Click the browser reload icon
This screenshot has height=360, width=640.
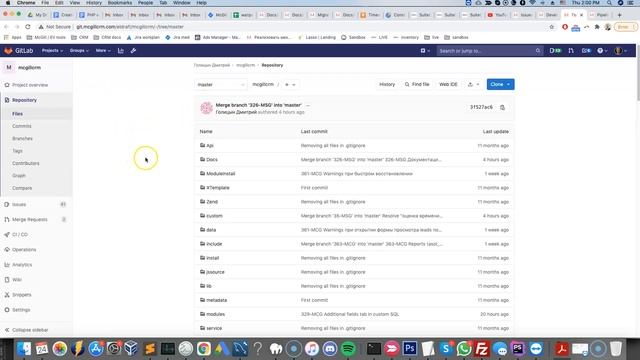[x=28, y=27]
